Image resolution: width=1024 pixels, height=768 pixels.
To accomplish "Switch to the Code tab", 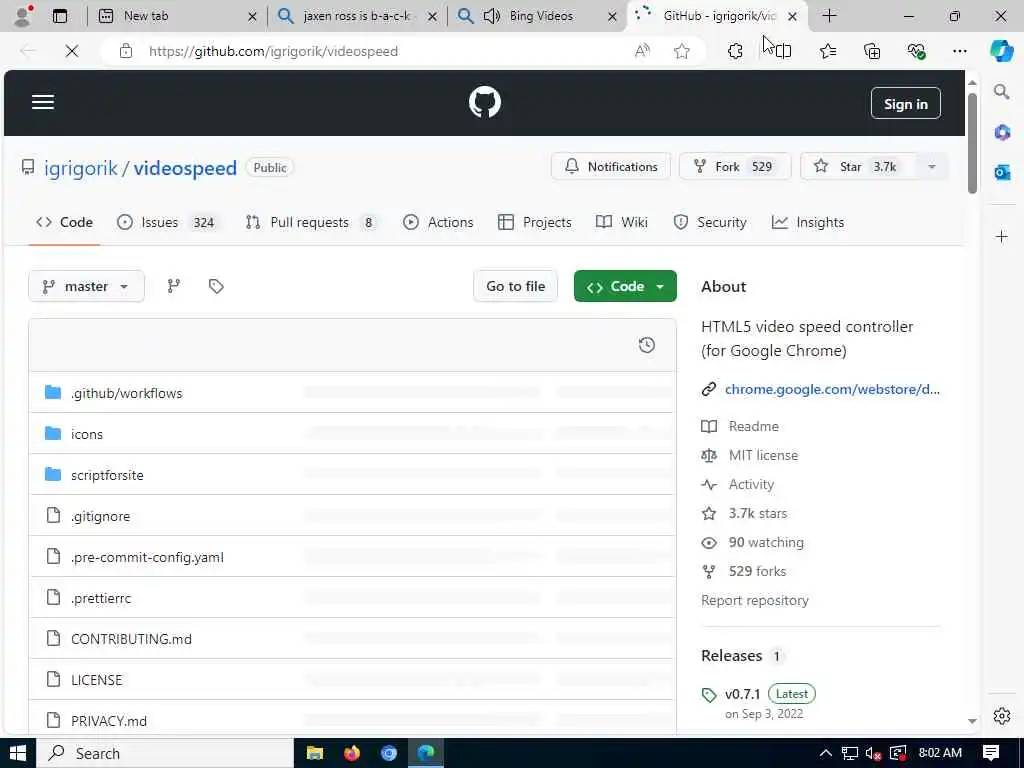I will coord(64,223).
